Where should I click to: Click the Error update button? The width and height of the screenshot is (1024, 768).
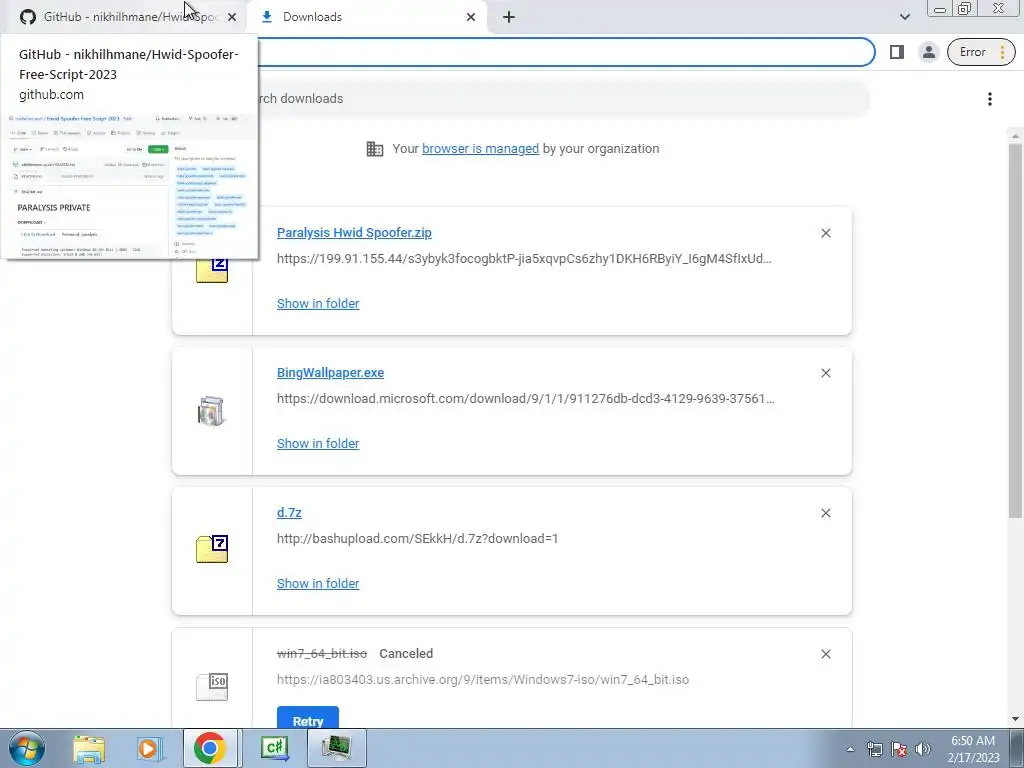(x=981, y=52)
